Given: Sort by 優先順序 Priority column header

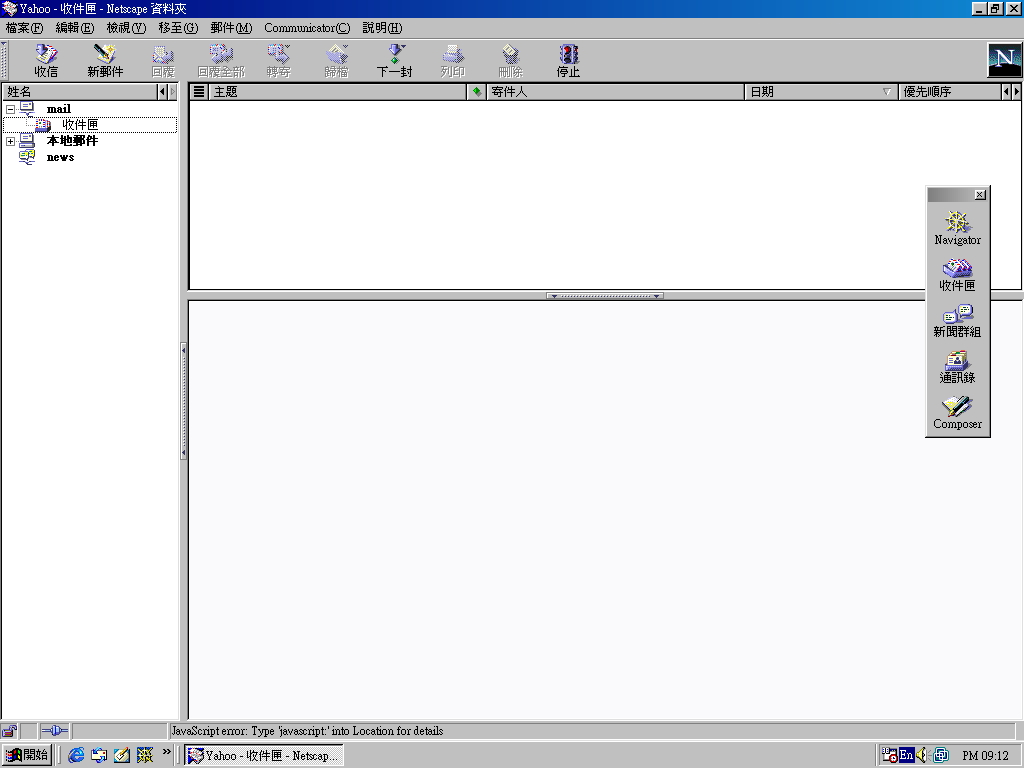Looking at the screenshot, I should point(950,92).
